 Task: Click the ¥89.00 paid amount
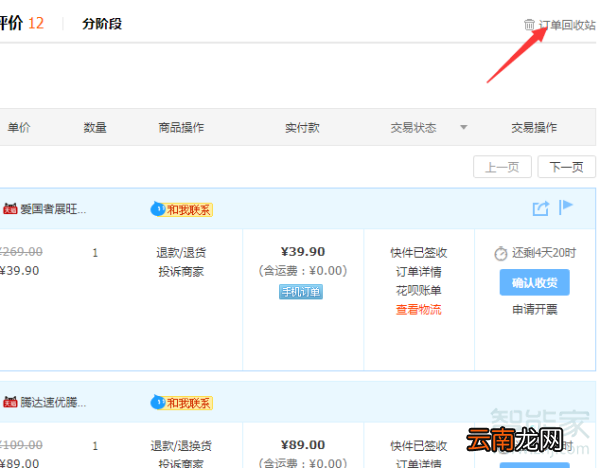tap(303, 445)
